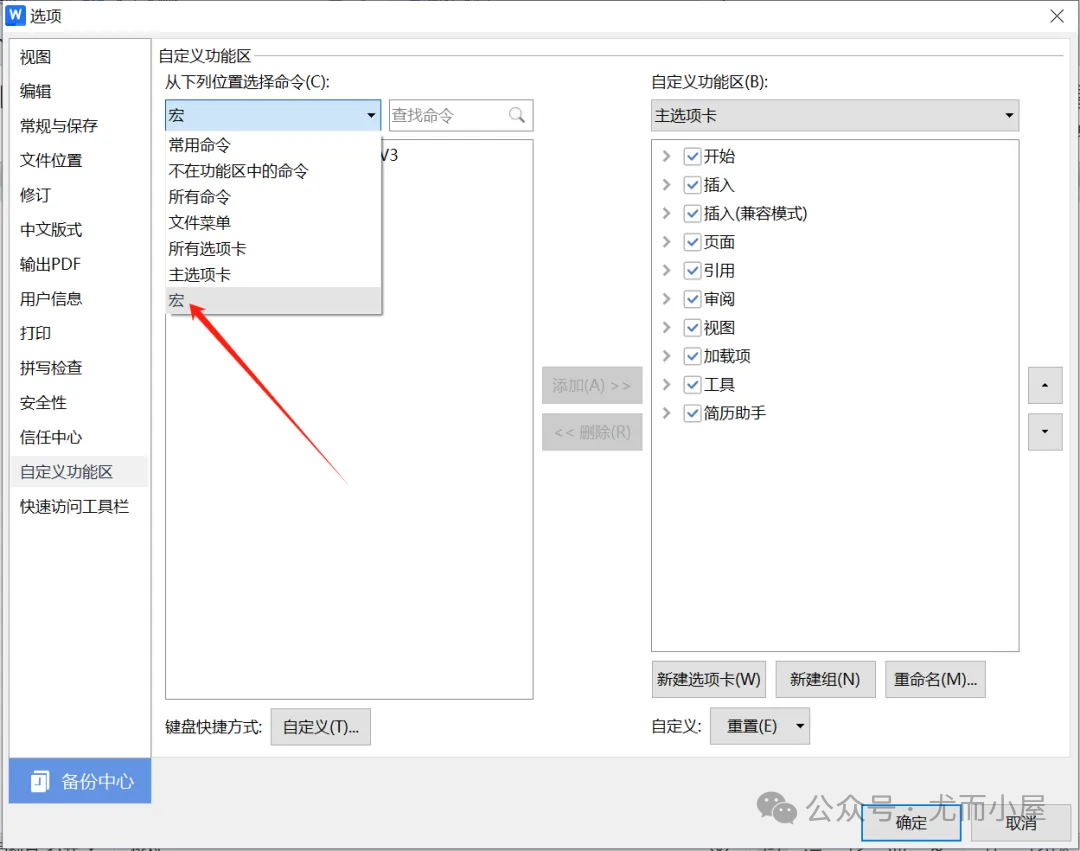
Task: Collapse the 宏 command source dropdown
Action: (273, 115)
